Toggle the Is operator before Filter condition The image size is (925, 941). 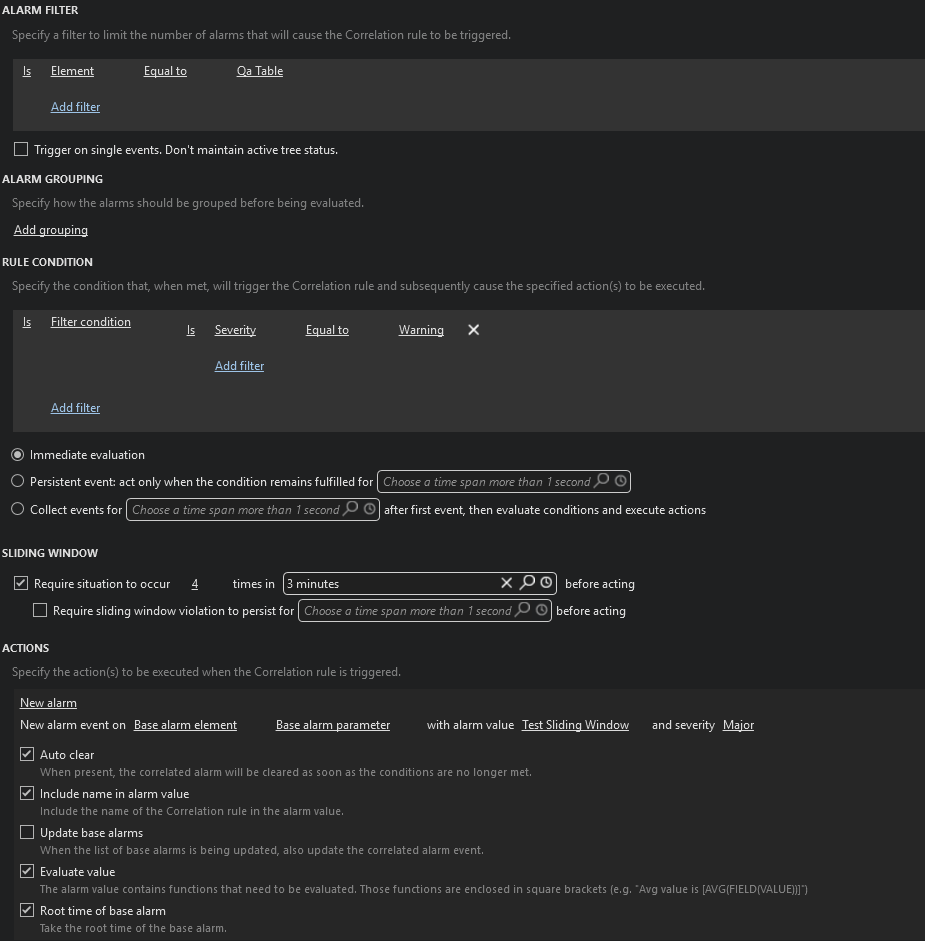pyautogui.click(x=27, y=322)
